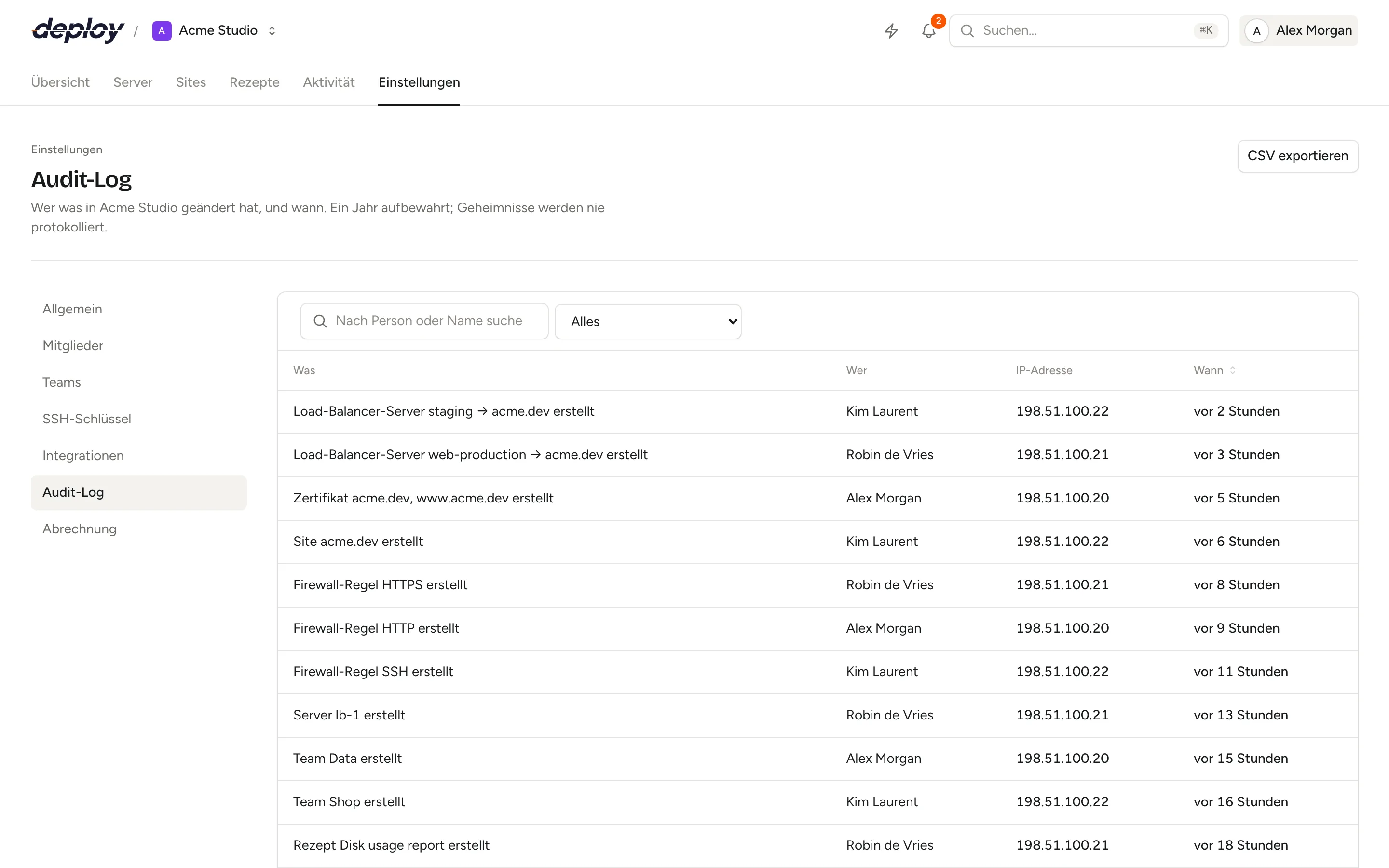
Task: Click the deploy logo
Action: pyautogui.click(x=78, y=30)
